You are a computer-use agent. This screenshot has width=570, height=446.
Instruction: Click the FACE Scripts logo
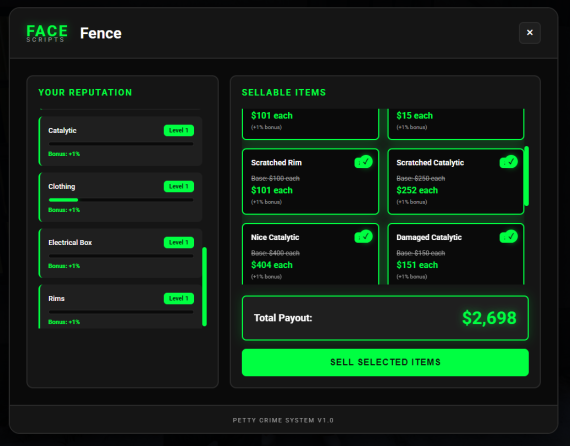[x=47, y=33]
